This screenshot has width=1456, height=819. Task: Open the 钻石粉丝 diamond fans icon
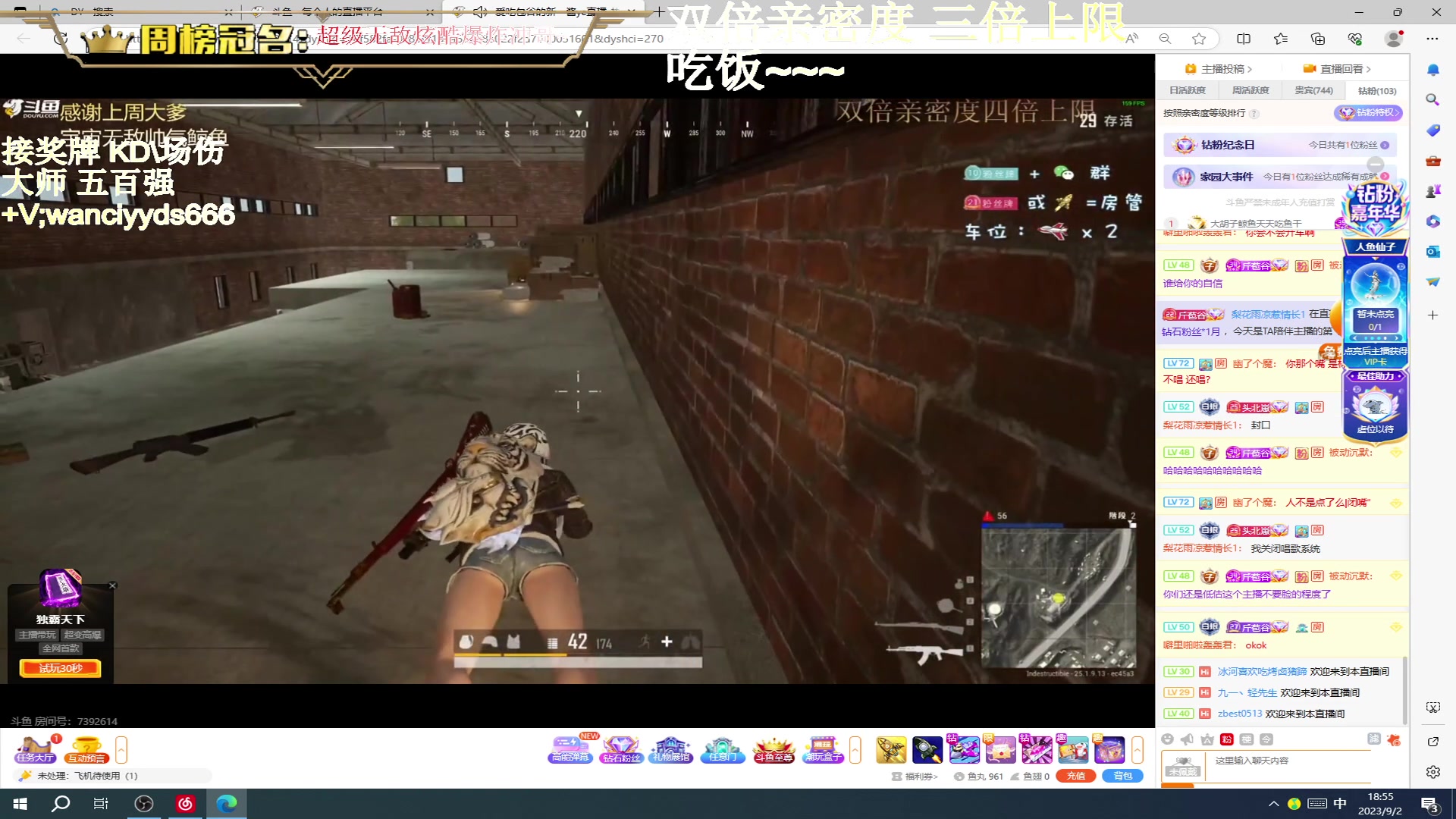[621, 750]
